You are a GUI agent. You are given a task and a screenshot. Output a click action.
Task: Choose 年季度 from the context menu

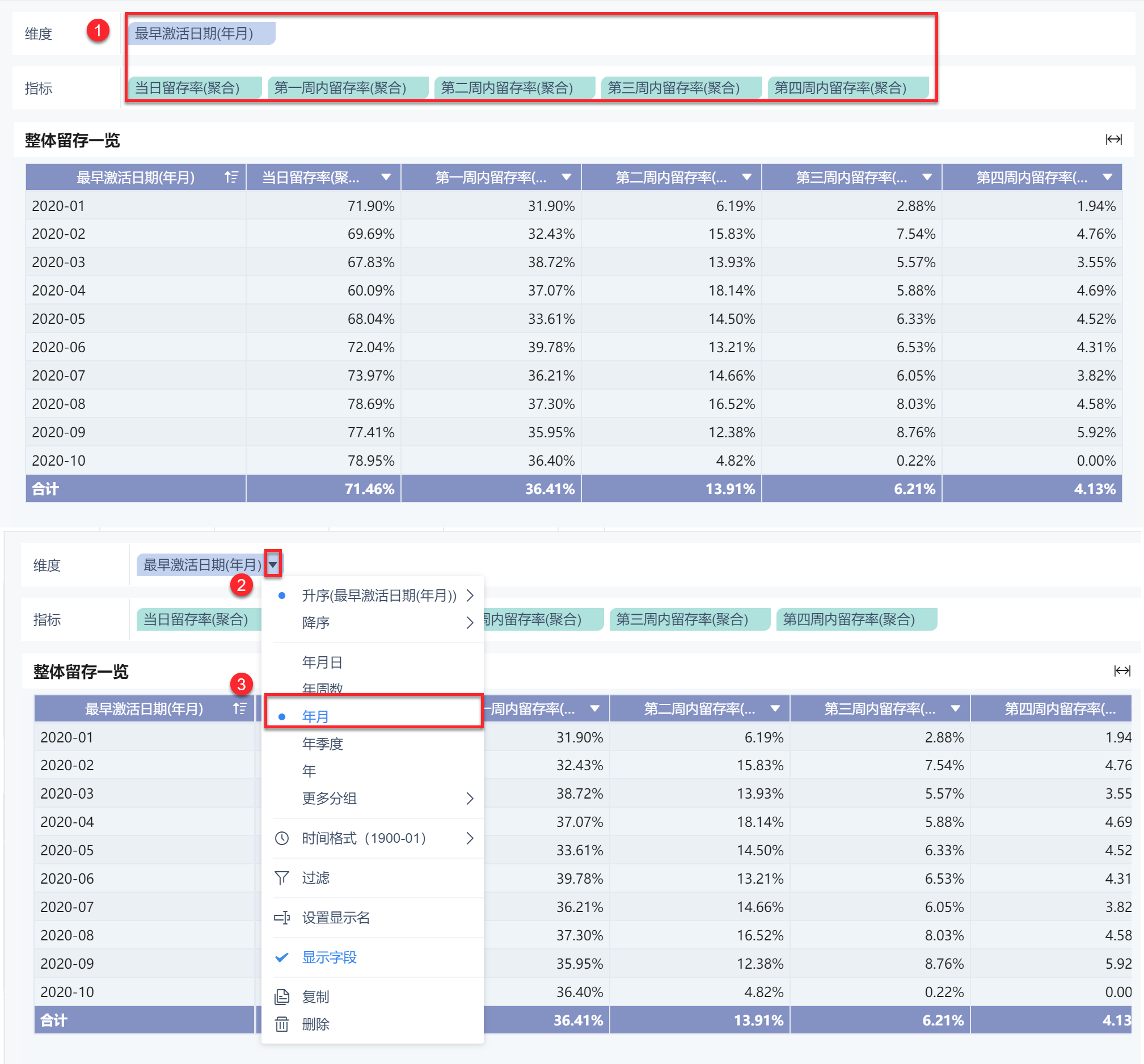click(322, 744)
